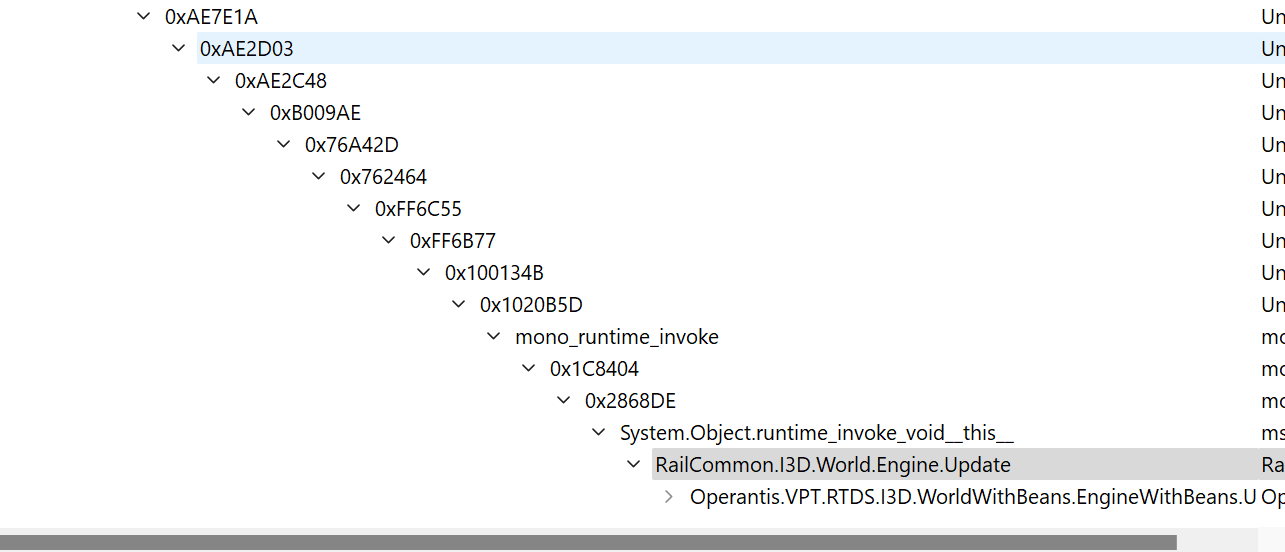Select the 0xAE2D03 highlighted row
The width and height of the screenshot is (1285, 552).
click(246, 49)
